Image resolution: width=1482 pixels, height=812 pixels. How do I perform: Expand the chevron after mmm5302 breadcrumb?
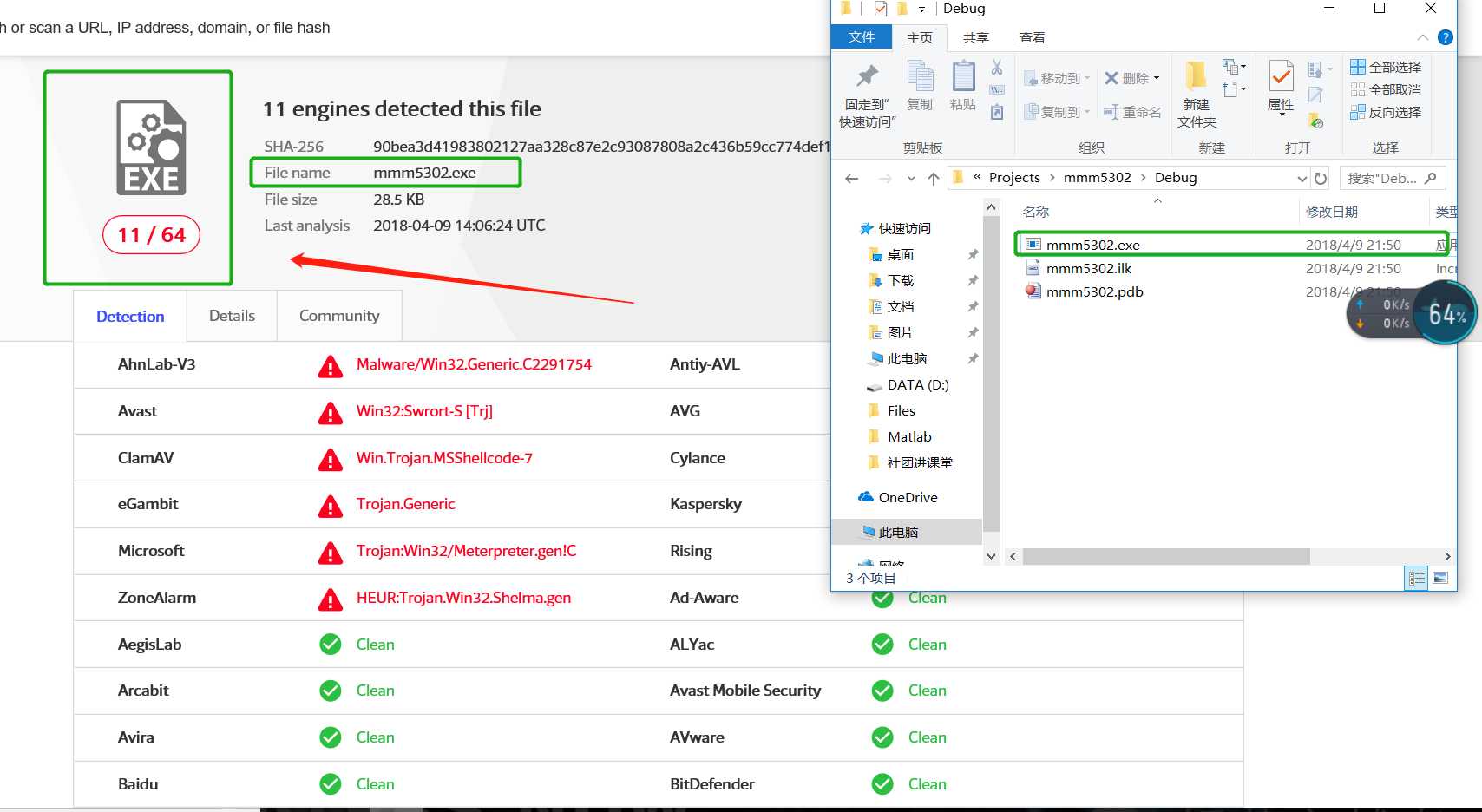coord(1144,178)
